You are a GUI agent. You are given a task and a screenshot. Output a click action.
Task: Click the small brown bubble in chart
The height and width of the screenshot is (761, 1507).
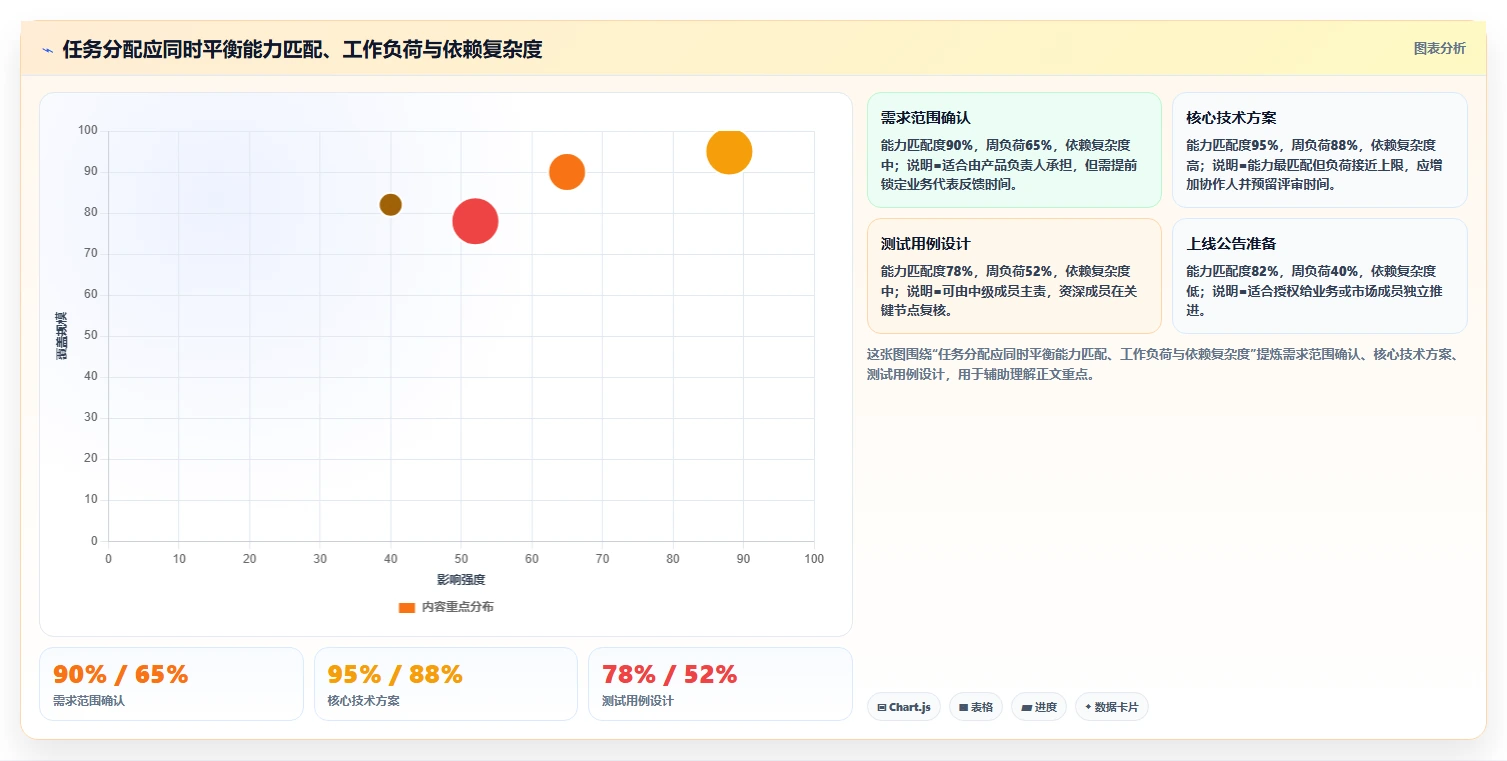click(390, 205)
